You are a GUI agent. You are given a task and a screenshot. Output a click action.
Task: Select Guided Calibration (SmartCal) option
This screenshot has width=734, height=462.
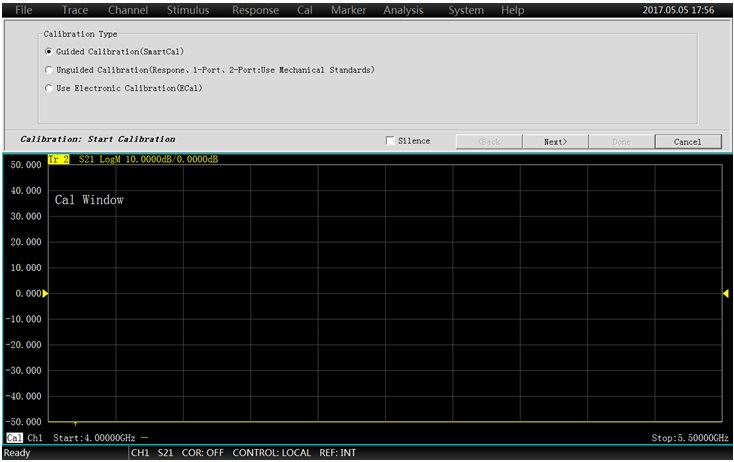49,51
